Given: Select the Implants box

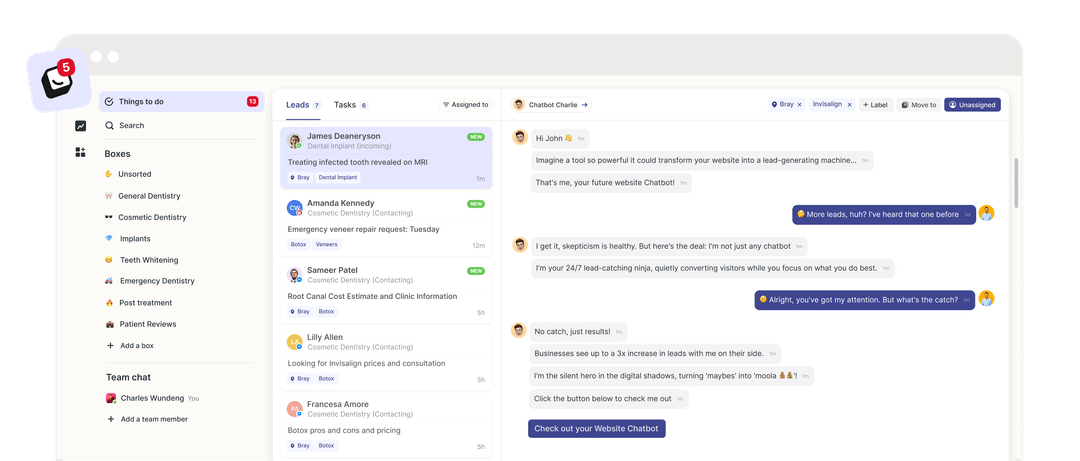Looking at the screenshot, I should point(127,238).
